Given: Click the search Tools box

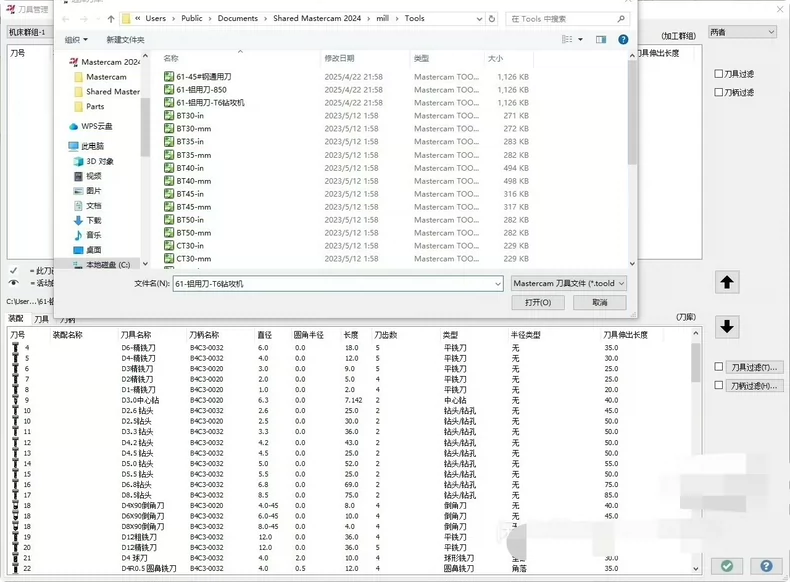Looking at the screenshot, I should pyautogui.click(x=567, y=19).
